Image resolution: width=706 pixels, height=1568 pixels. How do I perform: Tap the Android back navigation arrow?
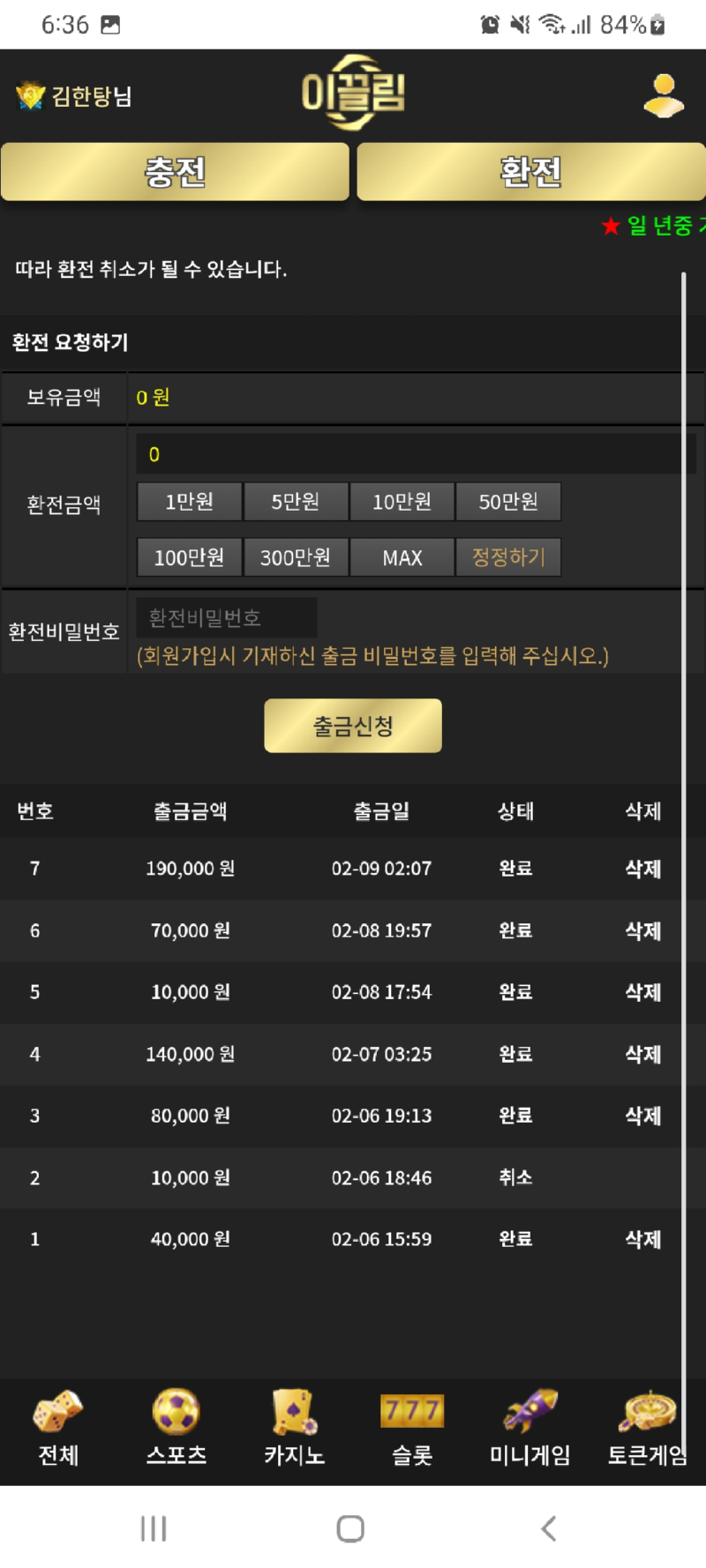tap(549, 1528)
